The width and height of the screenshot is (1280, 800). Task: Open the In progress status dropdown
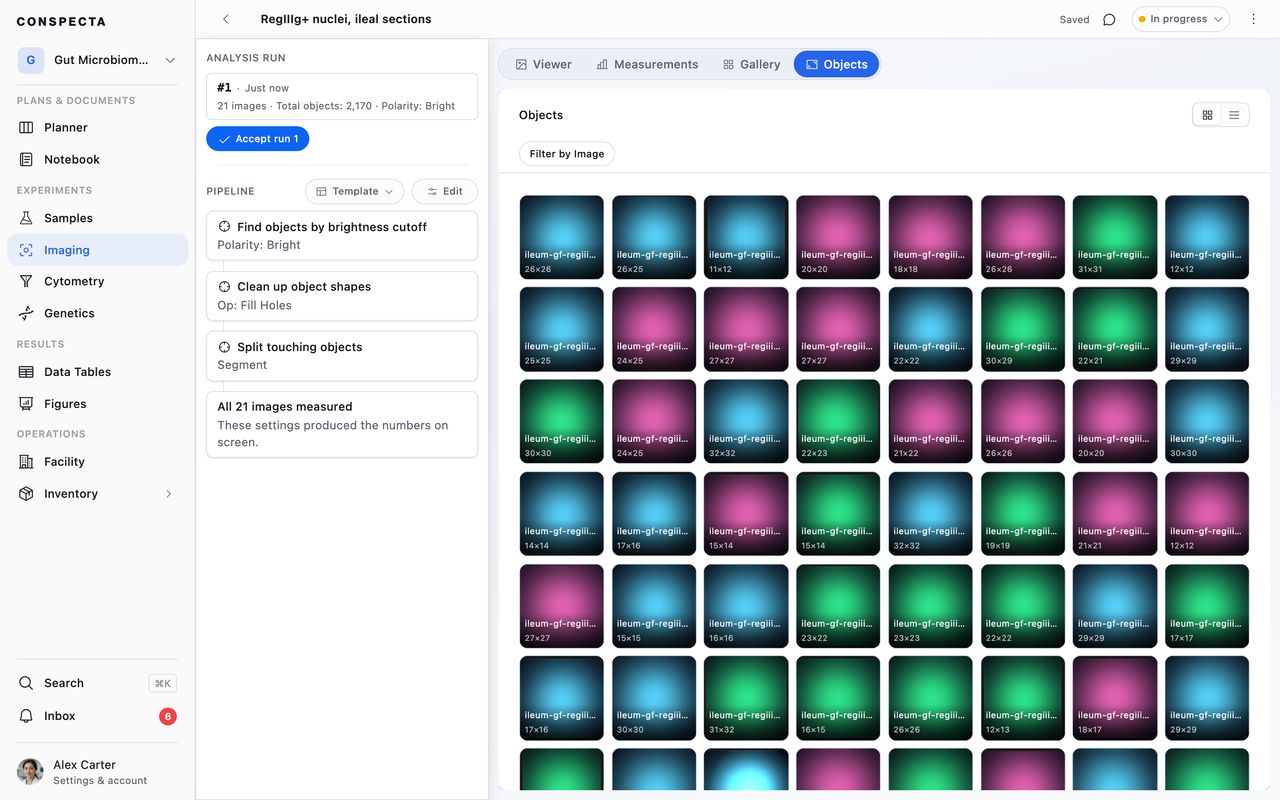pos(1180,19)
